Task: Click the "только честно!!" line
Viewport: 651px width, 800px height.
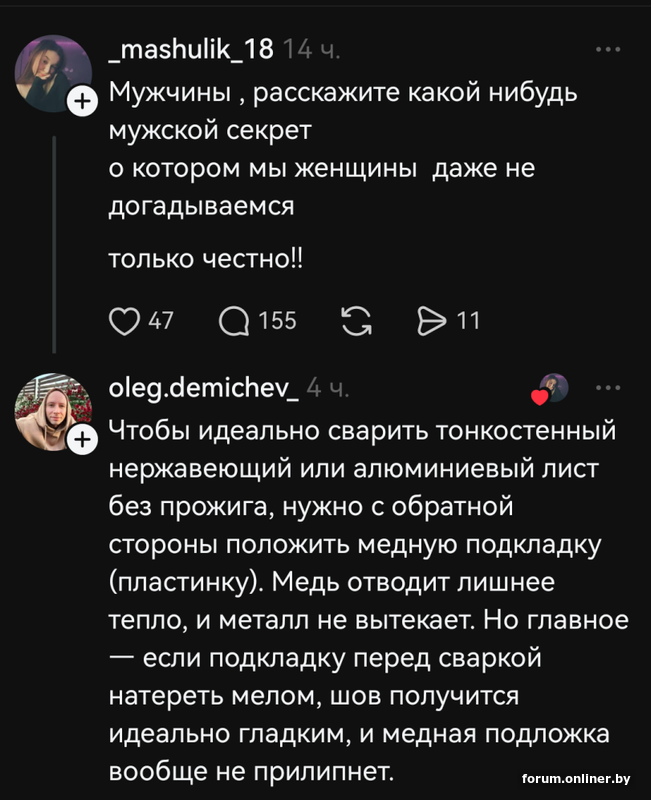Action: pyautogui.click(x=205, y=258)
